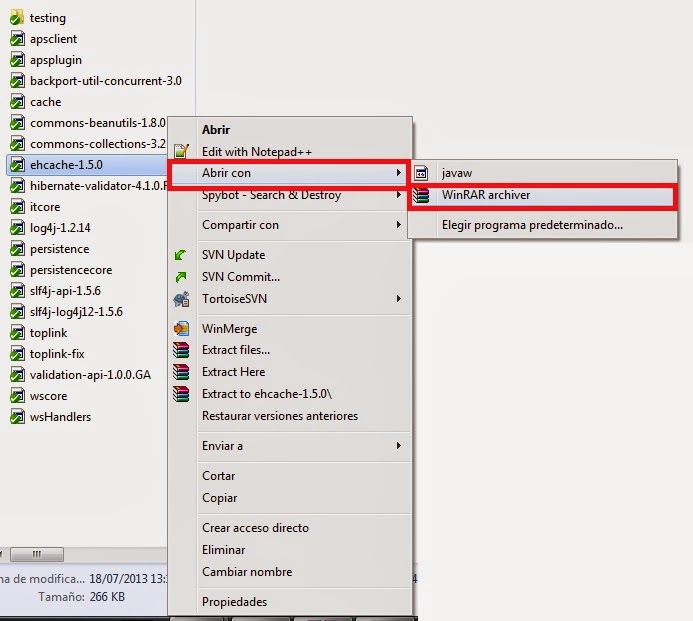Viewport: 693px width, 621px height.
Task: Expand the Spybot - Search & Destroy submenu arrow
Action: pos(399,195)
